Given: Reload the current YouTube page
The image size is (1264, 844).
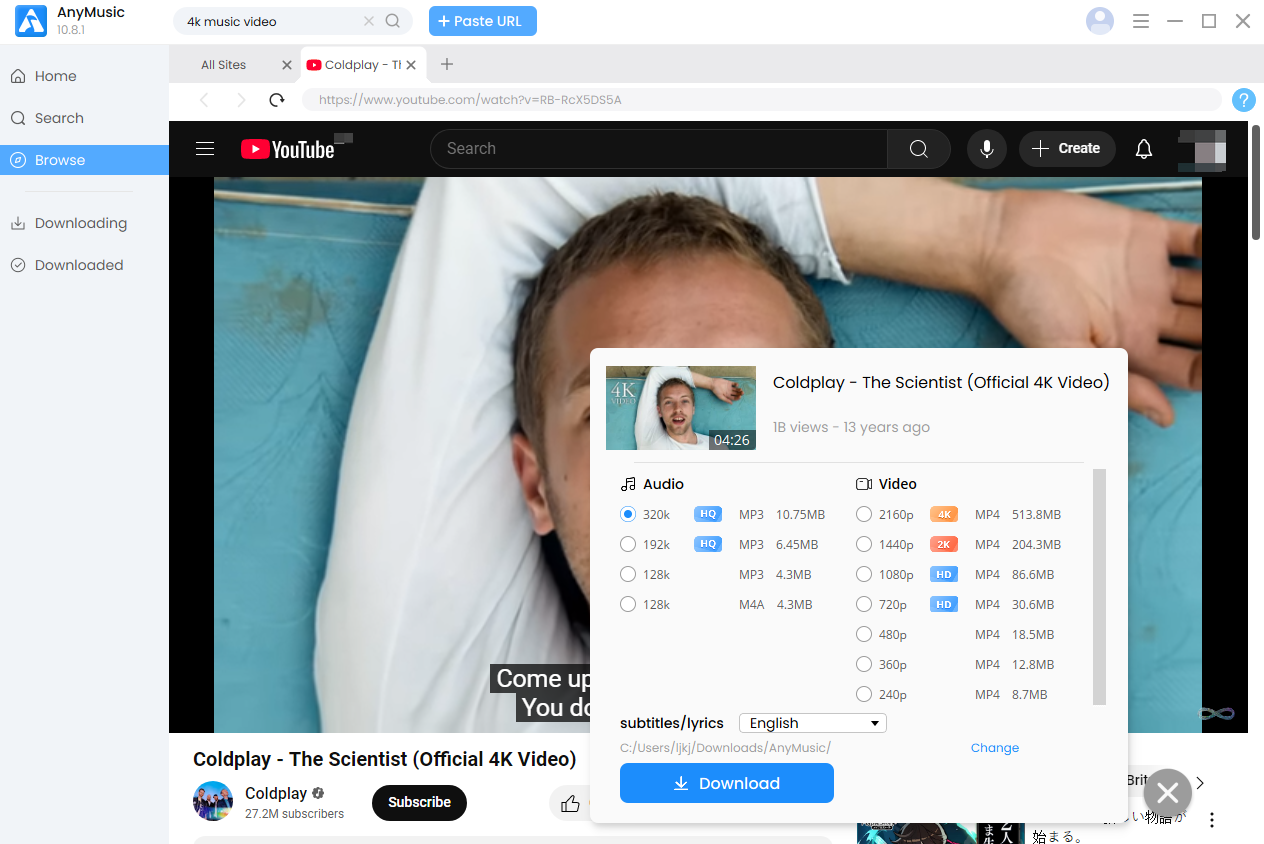Looking at the screenshot, I should point(277,100).
